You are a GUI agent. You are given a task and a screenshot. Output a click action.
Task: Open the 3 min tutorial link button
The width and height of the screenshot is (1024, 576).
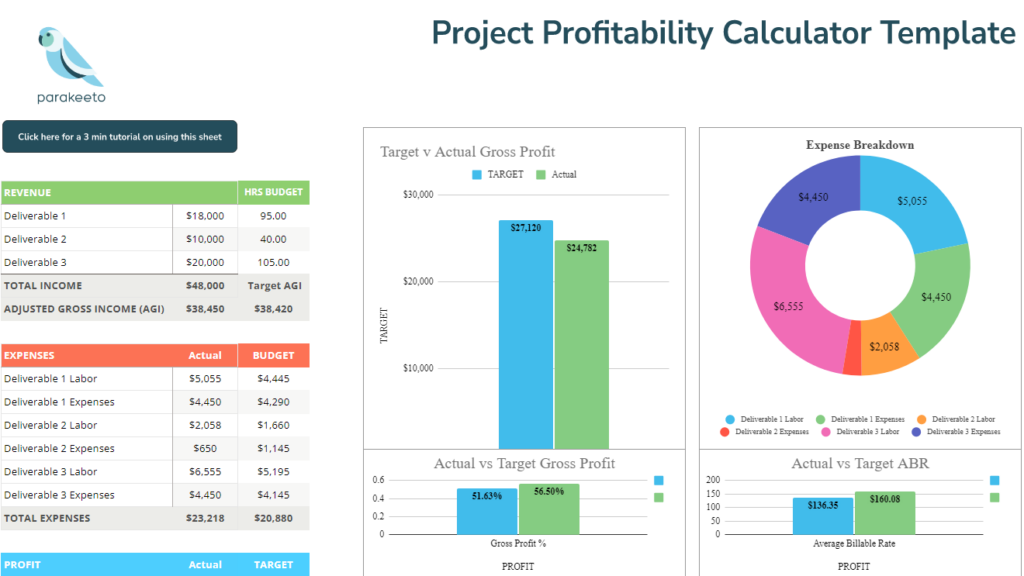[119, 137]
